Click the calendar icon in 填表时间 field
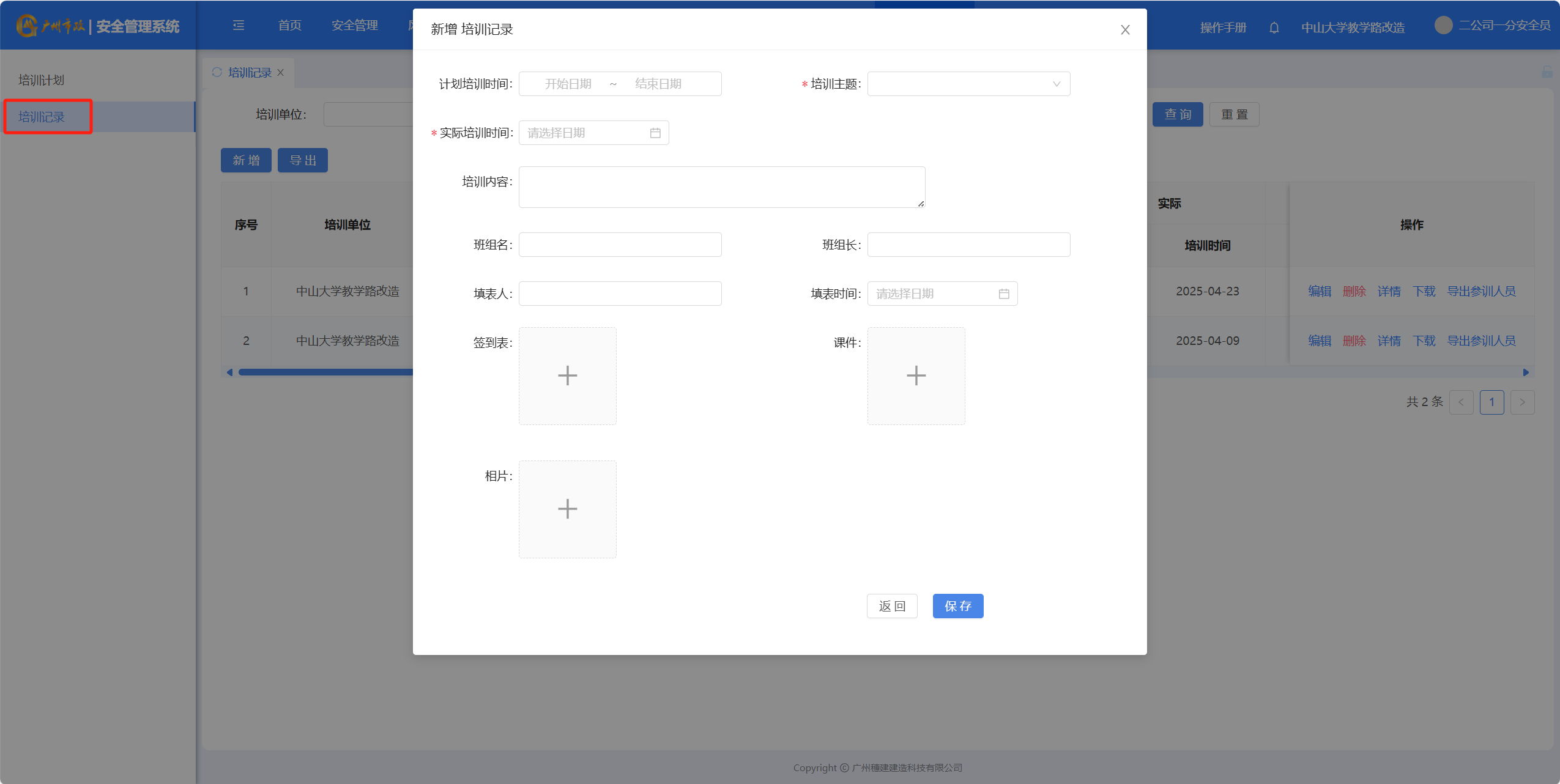The height and width of the screenshot is (784, 1560). [1003, 294]
